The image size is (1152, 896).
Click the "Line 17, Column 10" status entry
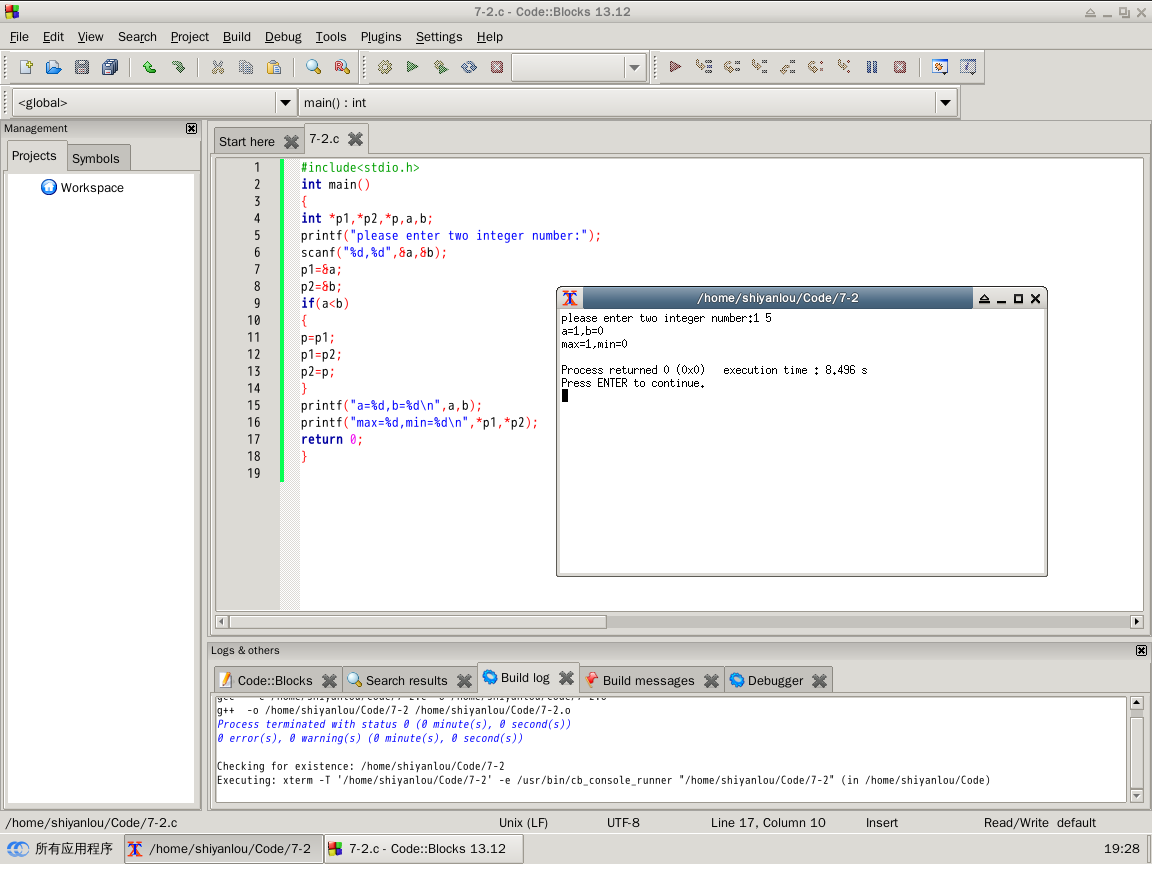coord(768,823)
